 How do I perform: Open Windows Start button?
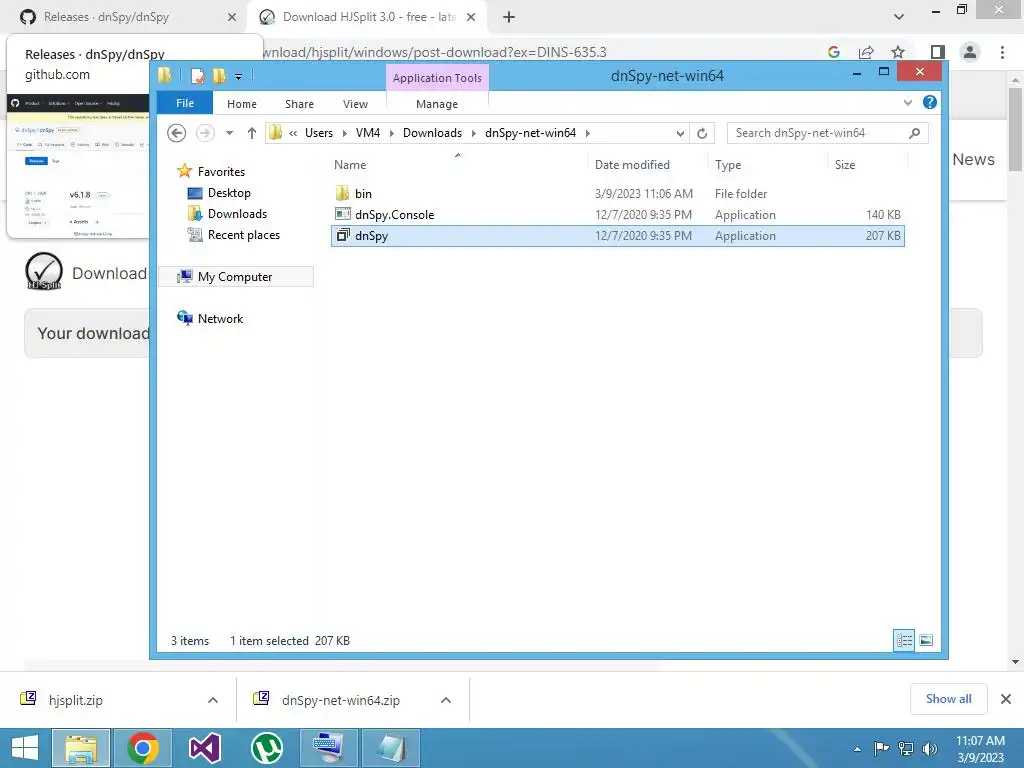coord(25,748)
